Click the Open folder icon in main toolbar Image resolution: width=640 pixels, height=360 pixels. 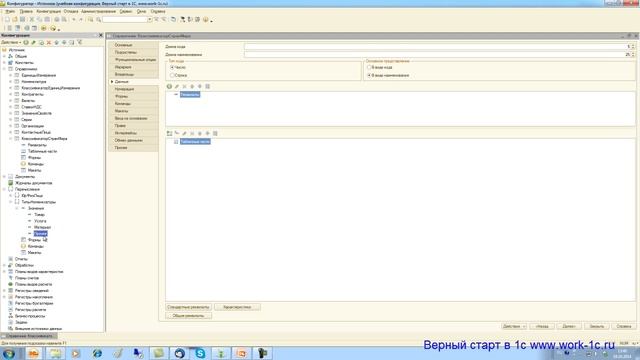point(15,19)
